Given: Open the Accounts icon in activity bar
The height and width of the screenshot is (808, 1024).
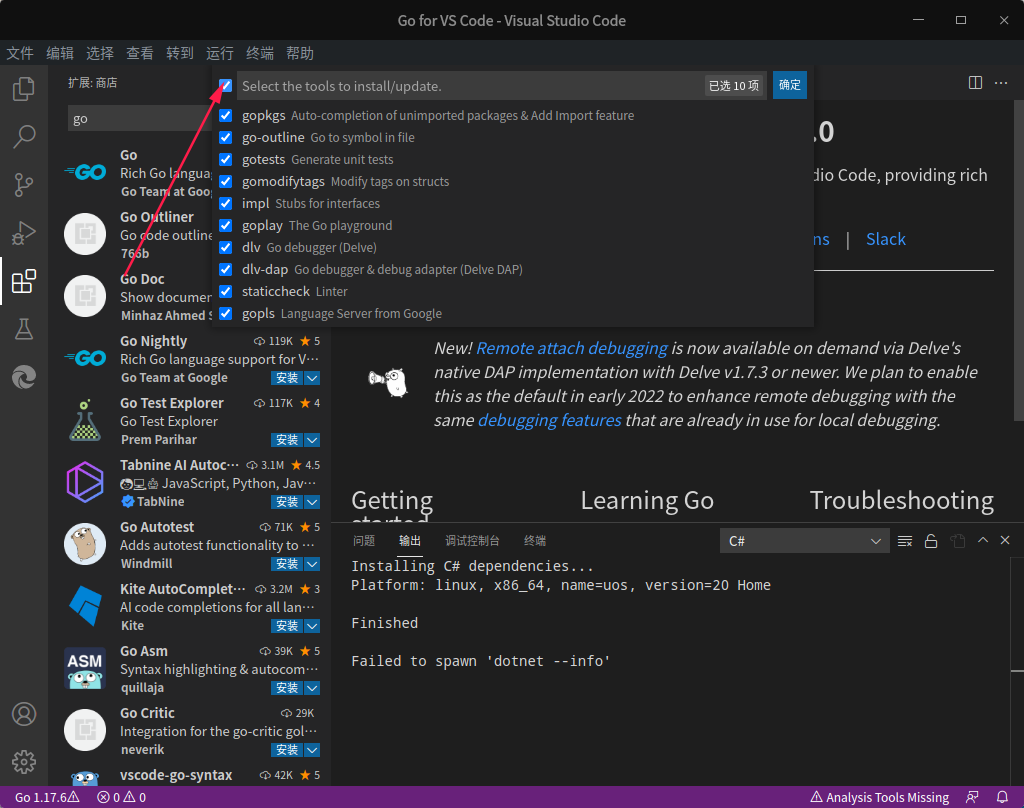Looking at the screenshot, I should pos(24,714).
